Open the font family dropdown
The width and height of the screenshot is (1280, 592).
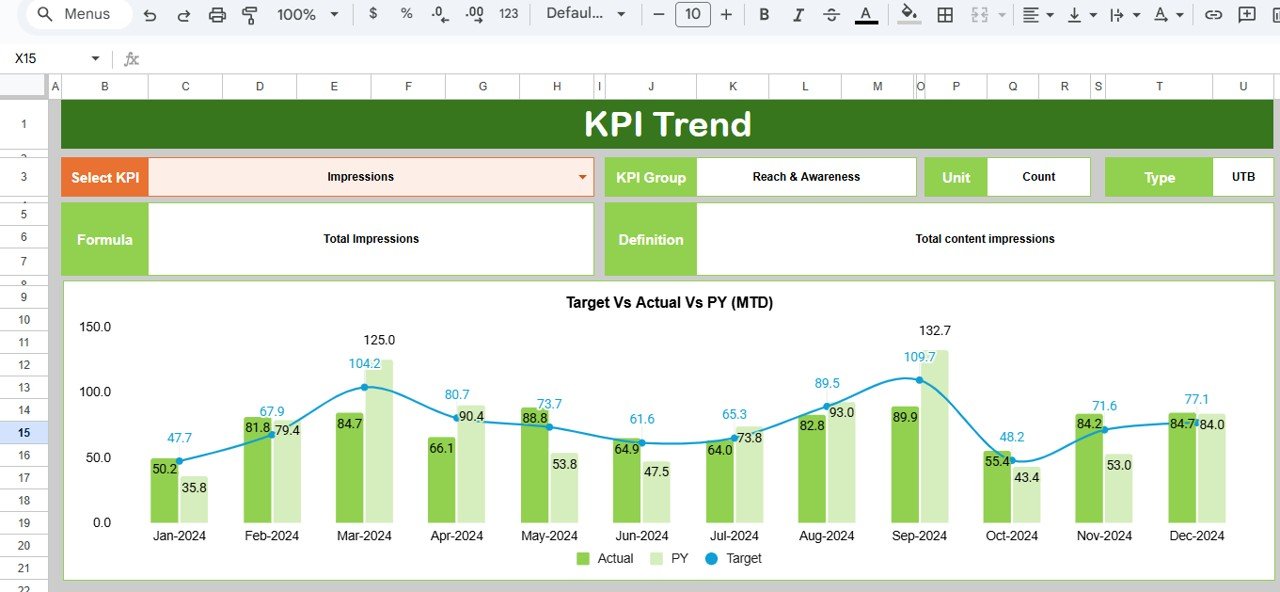[586, 14]
